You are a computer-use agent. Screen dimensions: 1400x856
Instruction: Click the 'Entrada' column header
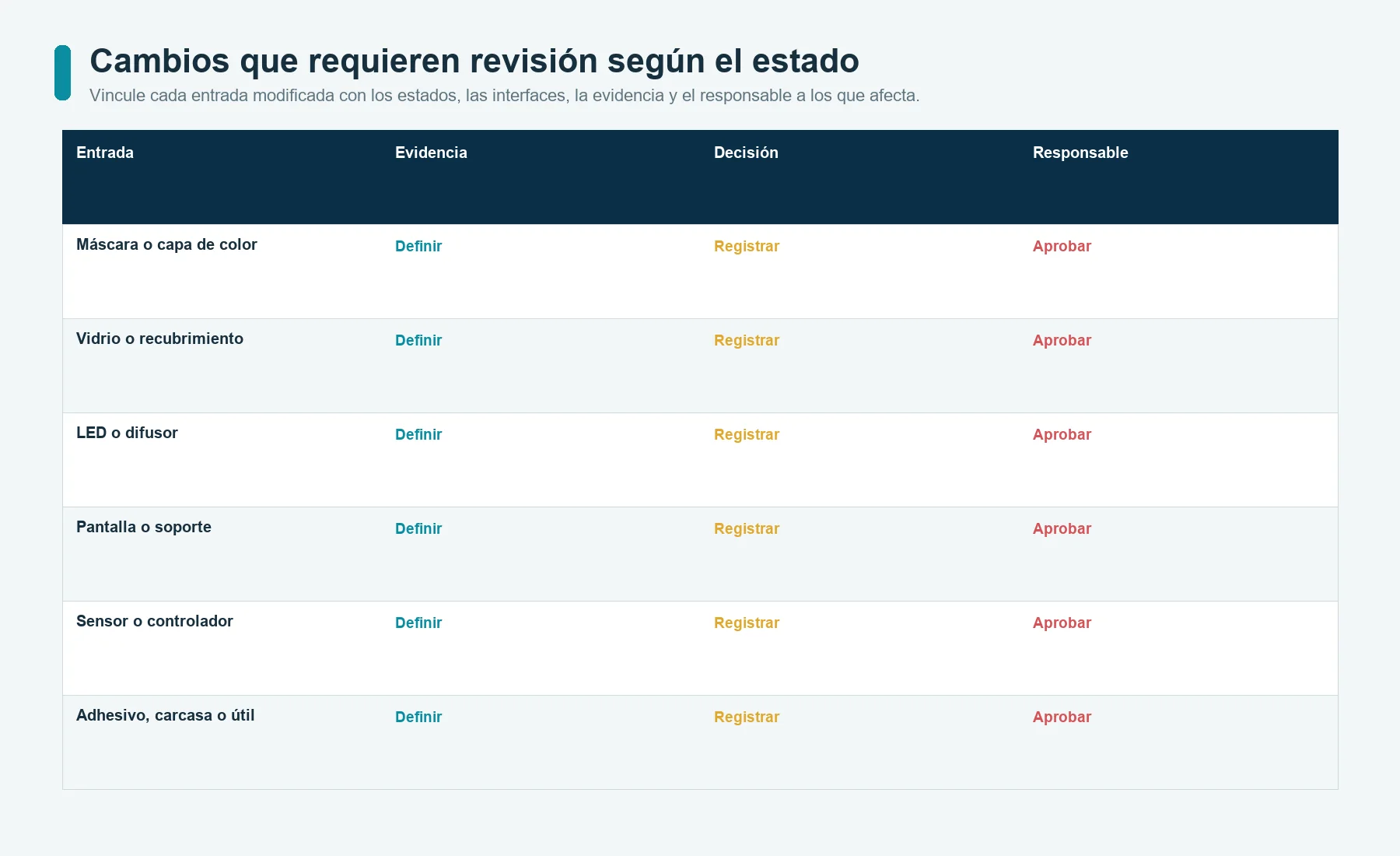click(105, 153)
